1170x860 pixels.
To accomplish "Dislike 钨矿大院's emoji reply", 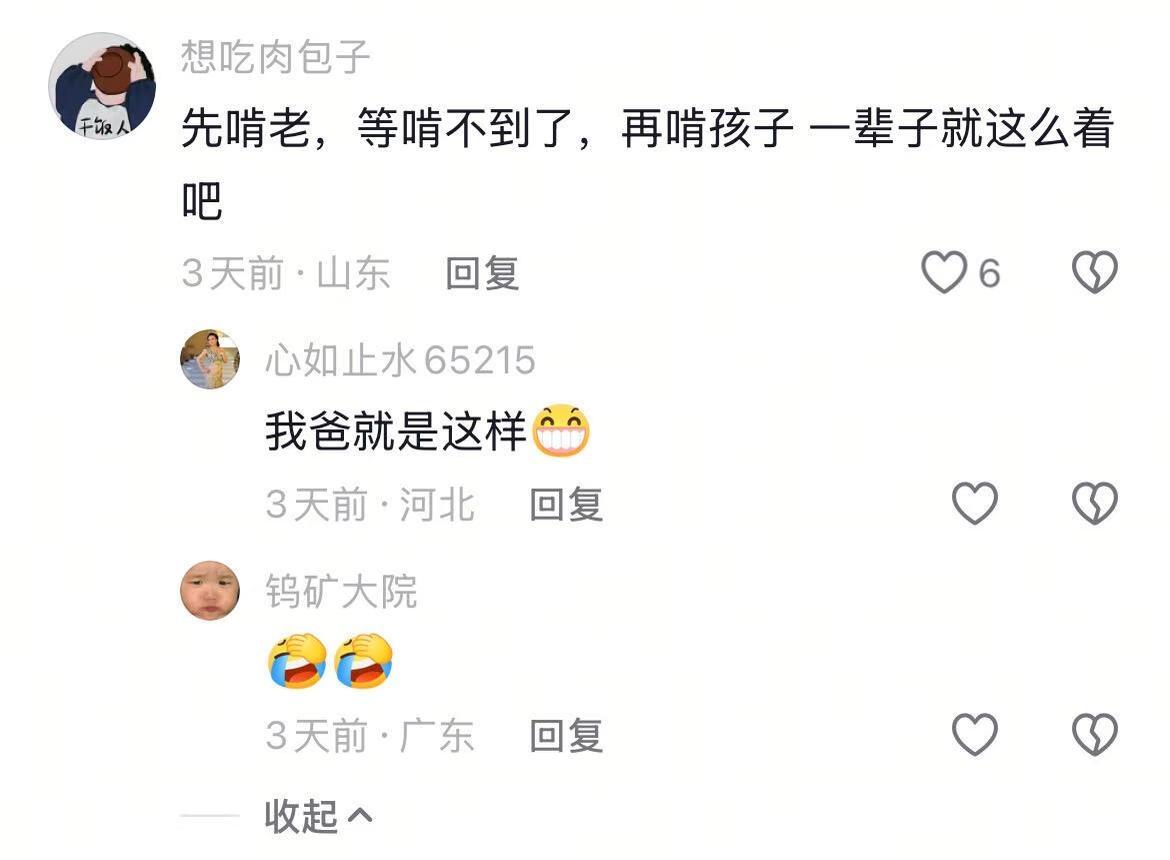I will (1095, 735).
